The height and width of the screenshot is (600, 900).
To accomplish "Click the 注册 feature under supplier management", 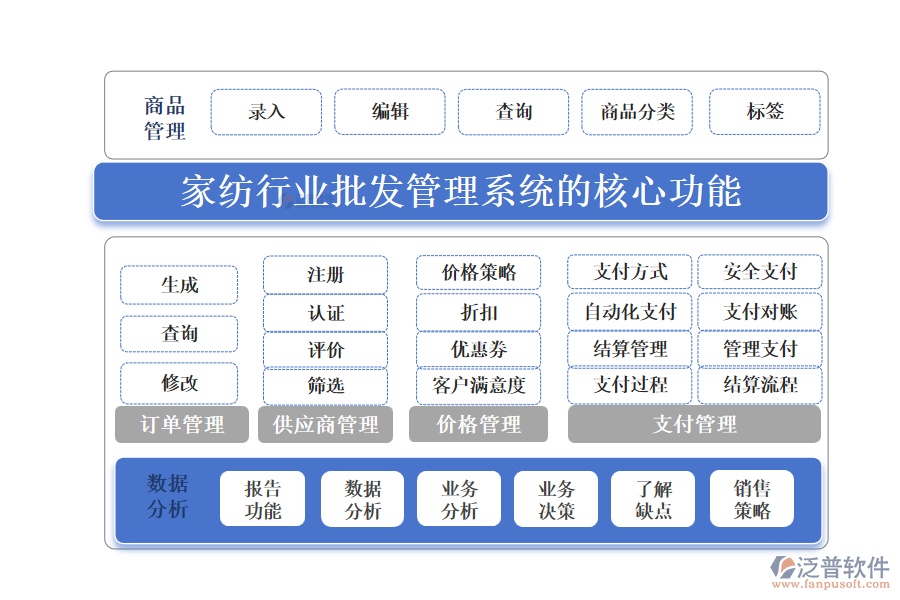I will tap(327, 273).
